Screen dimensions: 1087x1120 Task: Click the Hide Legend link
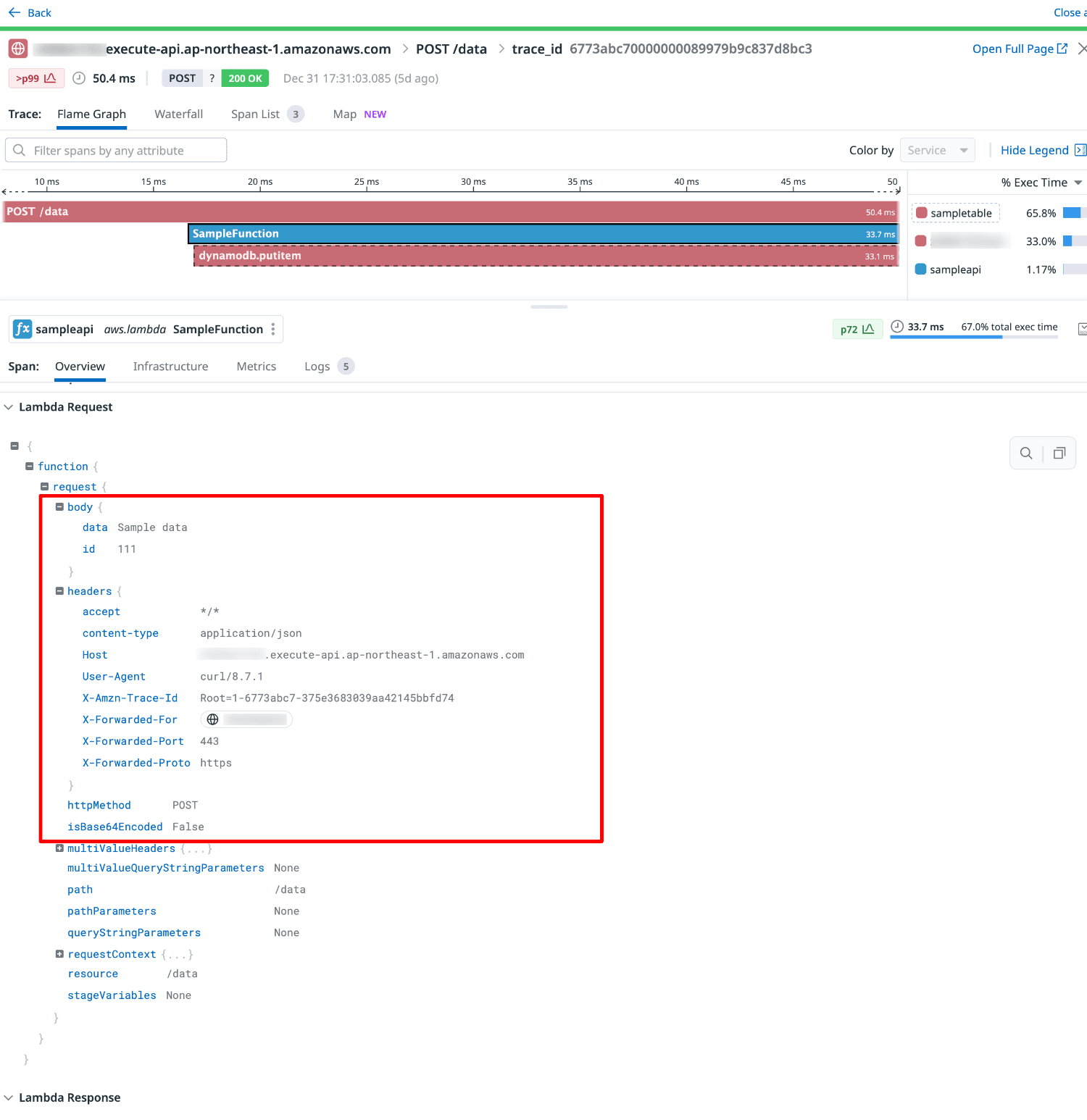[1034, 150]
